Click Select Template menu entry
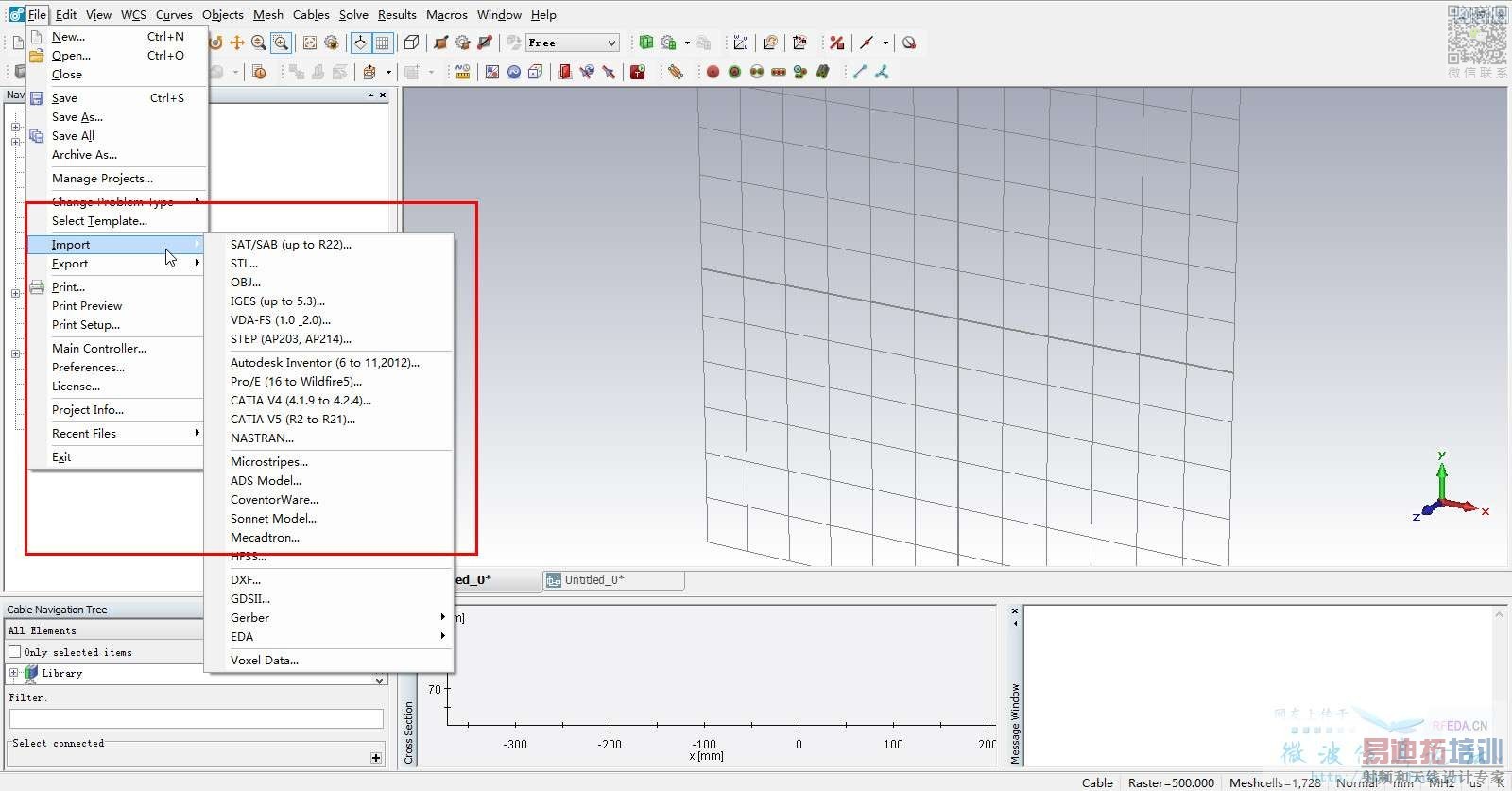The width and height of the screenshot is (1512, 791). 99,221
